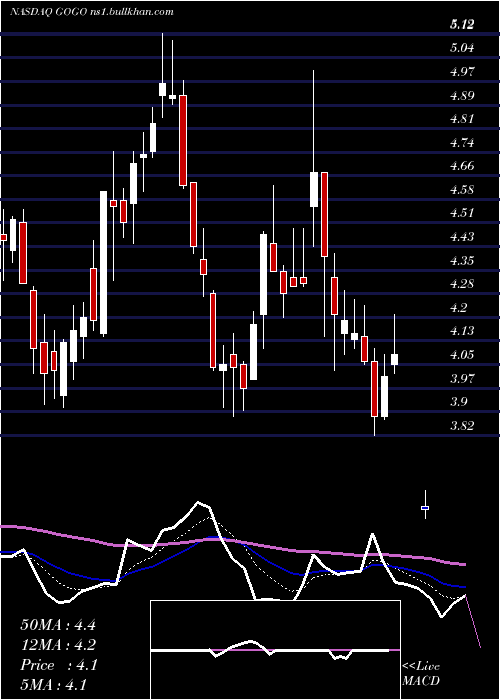Screen dimensions: 500x700
Task: Click the 4.35 price axis label
Action: pyautogui.click(x=462, y=260)
